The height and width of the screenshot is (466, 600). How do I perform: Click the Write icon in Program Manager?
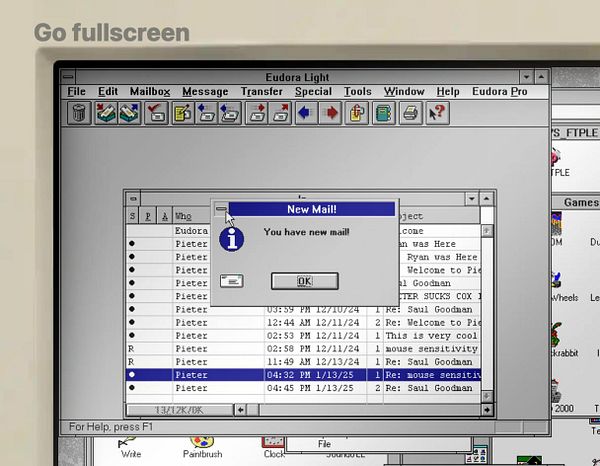[x=130, y=448]
